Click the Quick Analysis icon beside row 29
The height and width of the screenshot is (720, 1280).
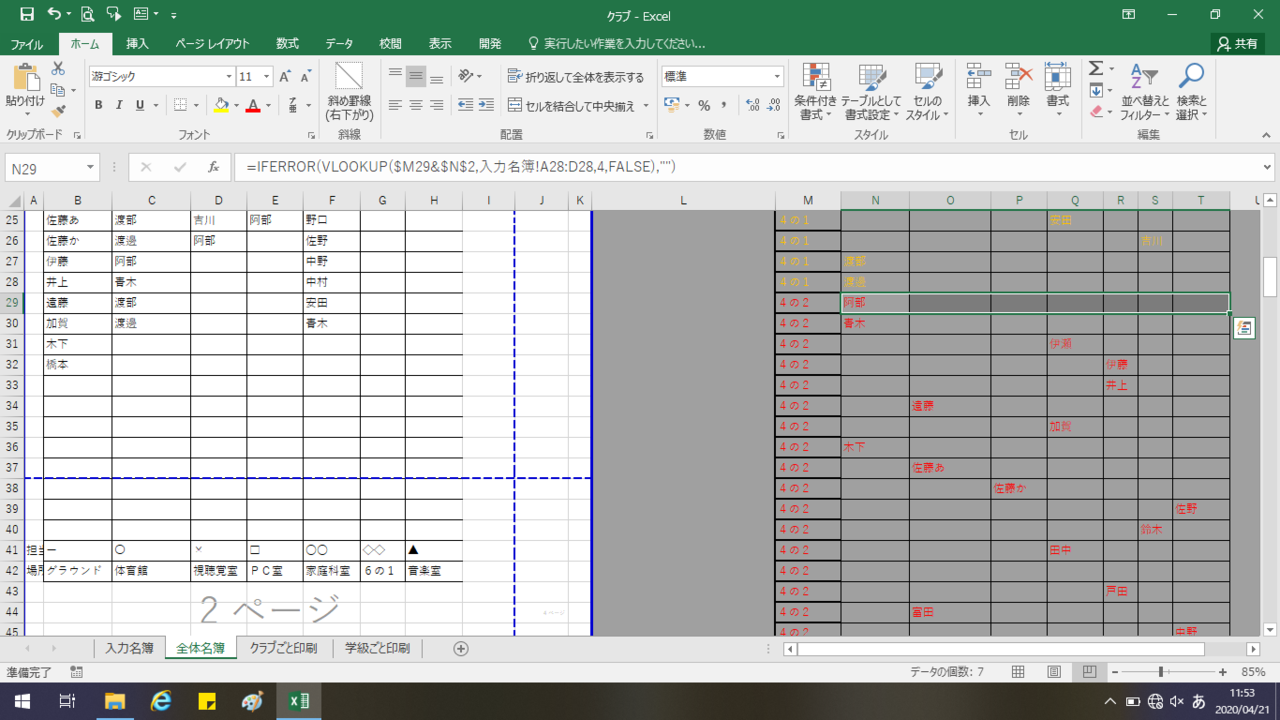pos(1244,328)
